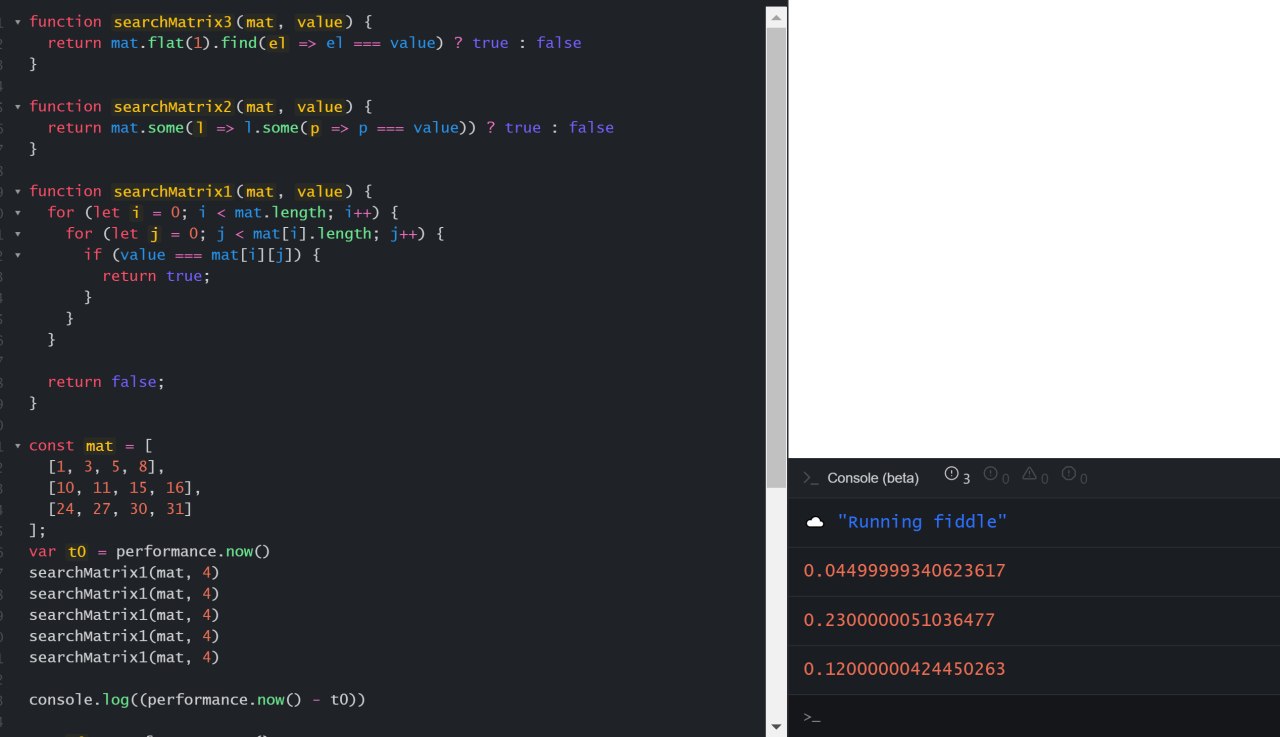Viewport: 1280px width, 737px height.
Task: Click the searchMatrix1 function name in its definition
Action: click(x=172, y=191)
